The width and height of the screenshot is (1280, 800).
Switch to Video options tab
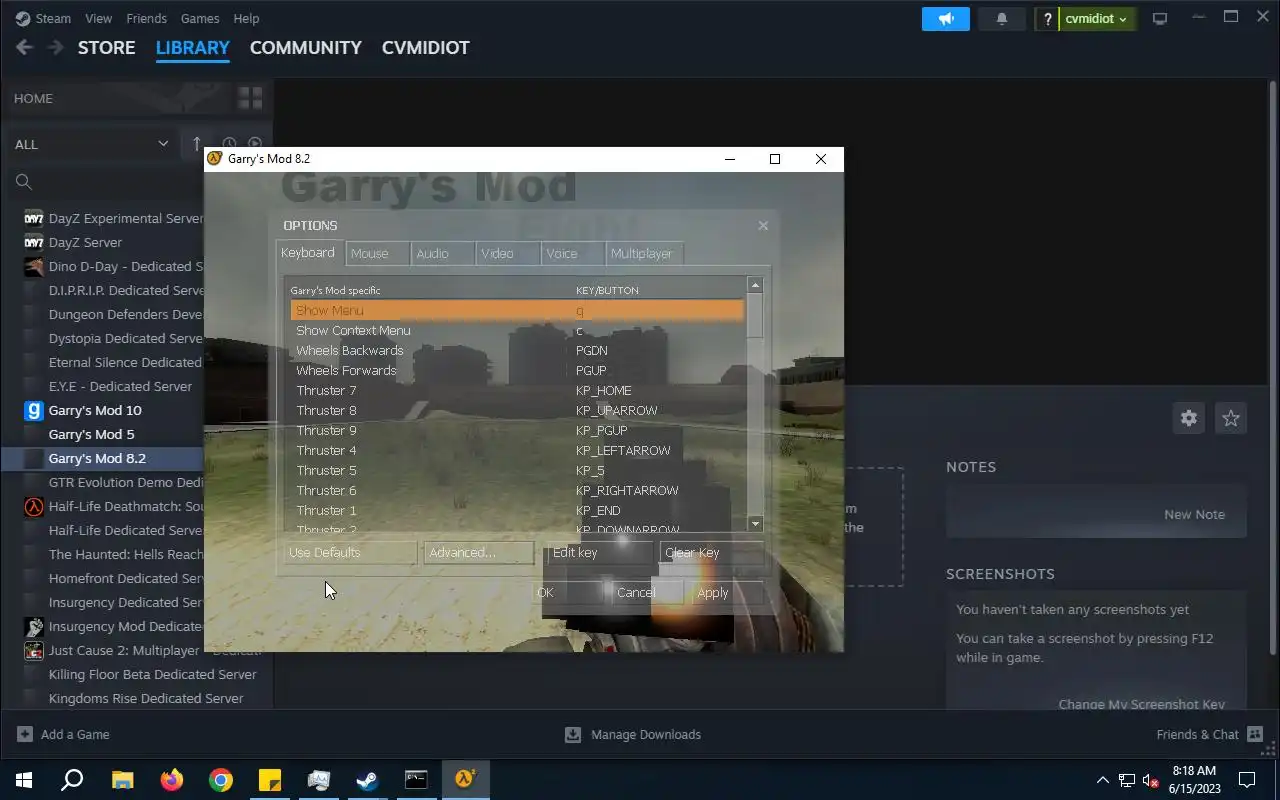[x=507, y=254]
